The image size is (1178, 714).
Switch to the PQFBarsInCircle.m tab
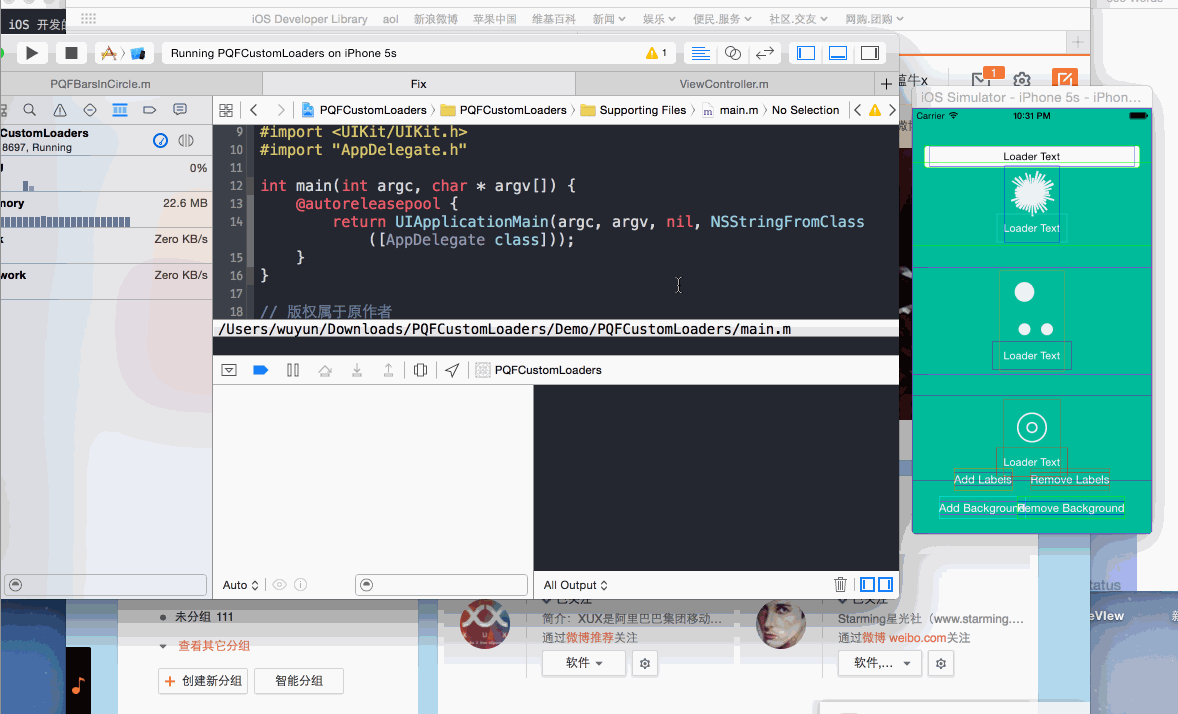tap(100, 84)
